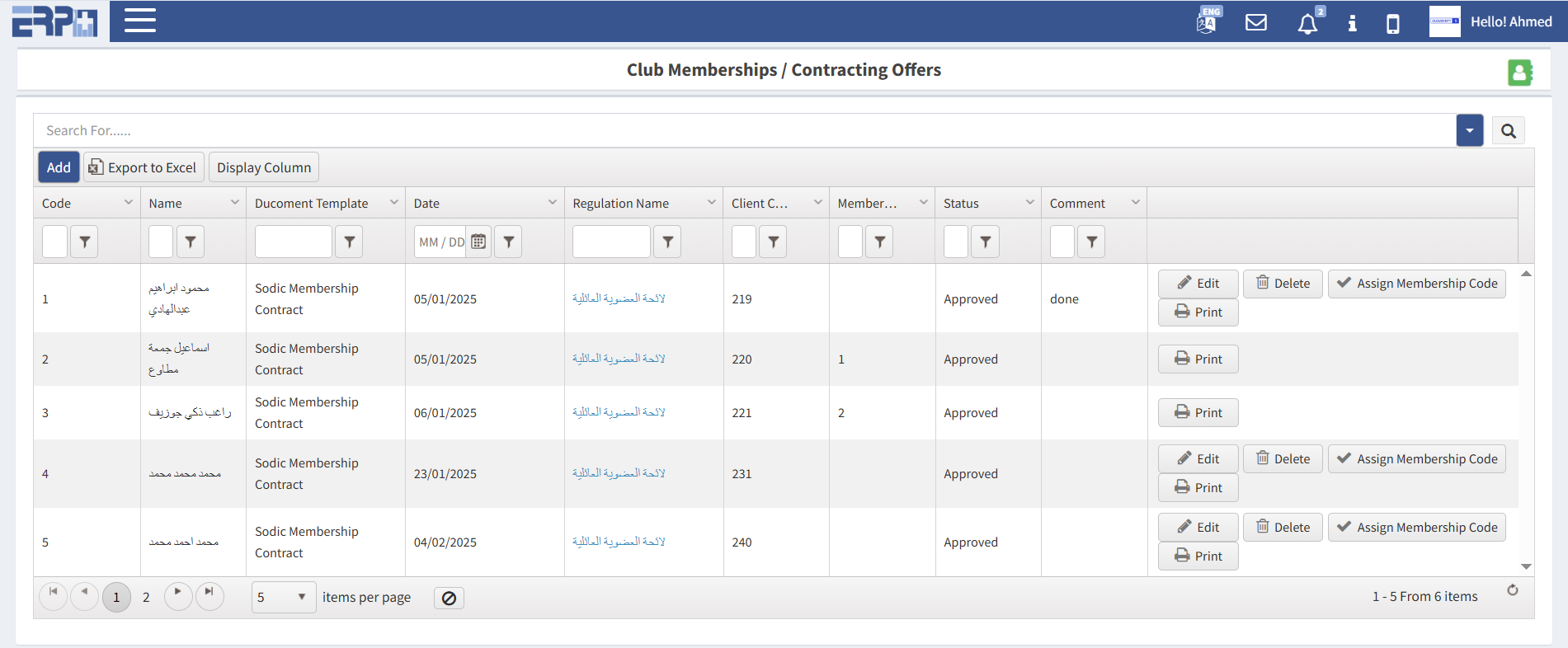Click the magnifier search button

coord(1508,131)
